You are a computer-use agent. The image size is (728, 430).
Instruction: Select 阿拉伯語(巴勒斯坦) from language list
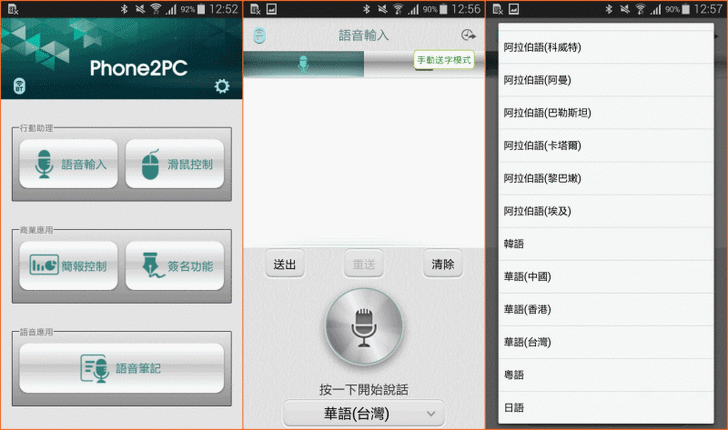coord(606,113)
